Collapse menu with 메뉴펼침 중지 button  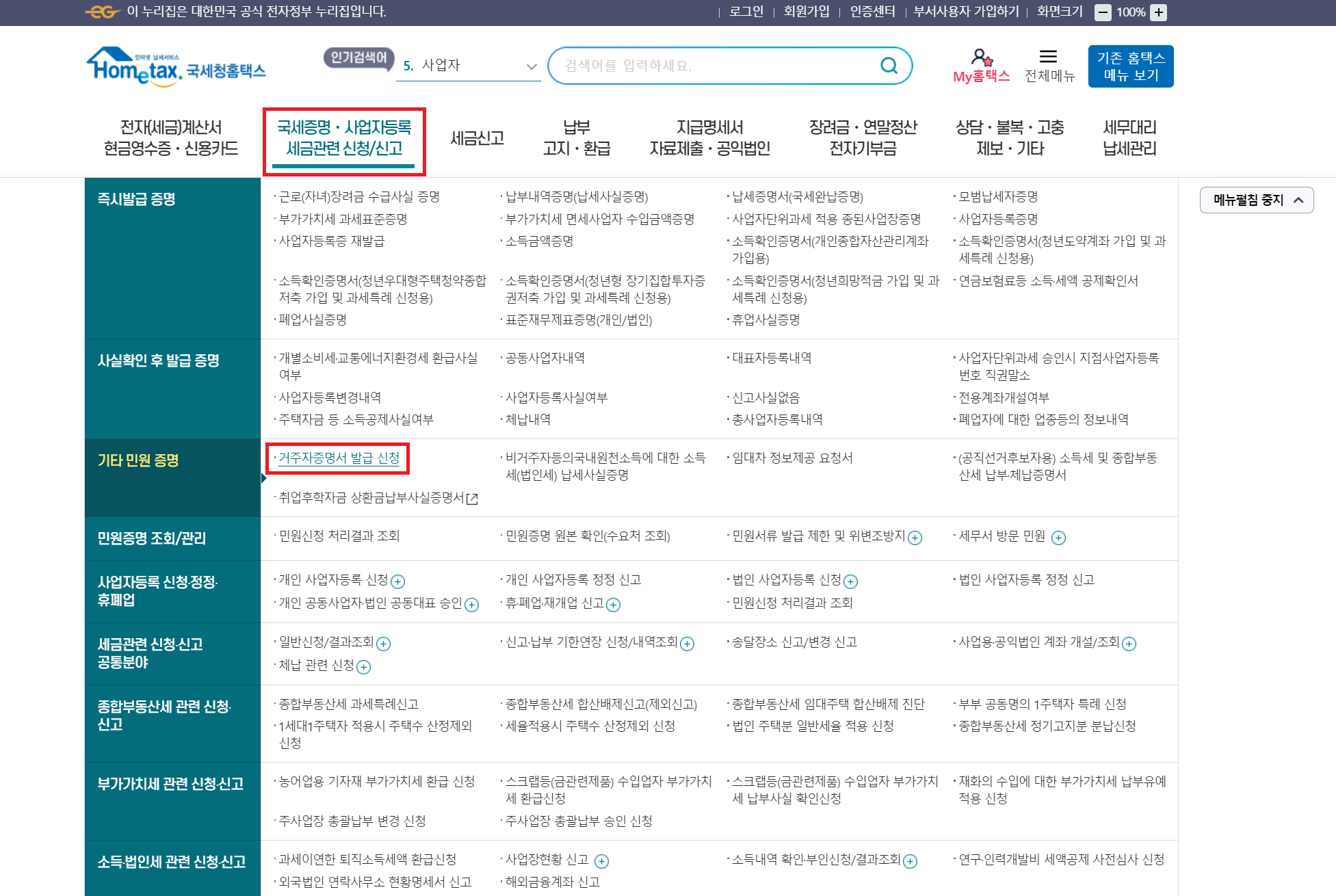[x=1256, y=200]
